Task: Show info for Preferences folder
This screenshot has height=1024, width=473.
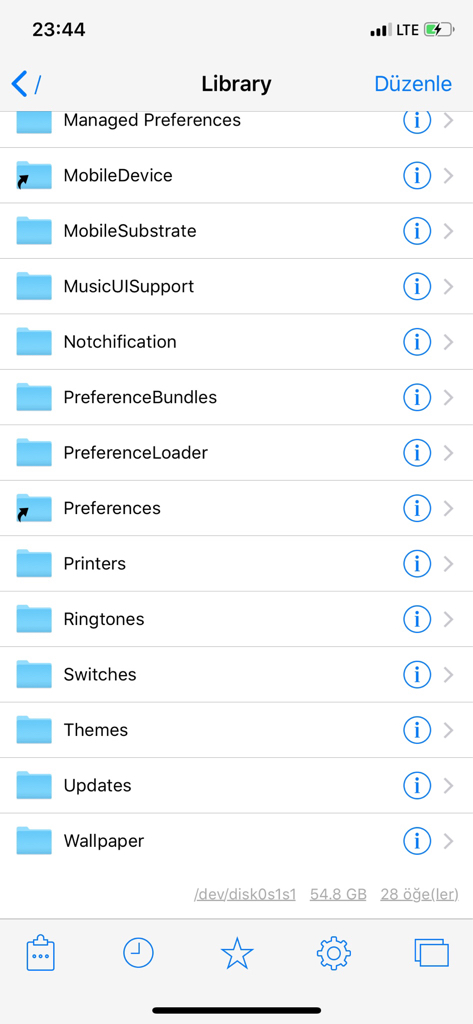Action: point(417,507)
